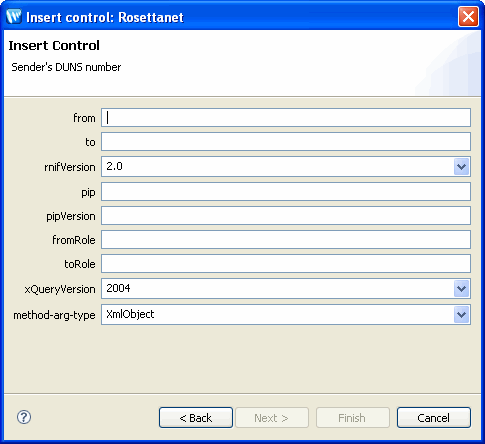485x444 pixels.
Task: Focus the fromRole field
Action: coord(286,240)
